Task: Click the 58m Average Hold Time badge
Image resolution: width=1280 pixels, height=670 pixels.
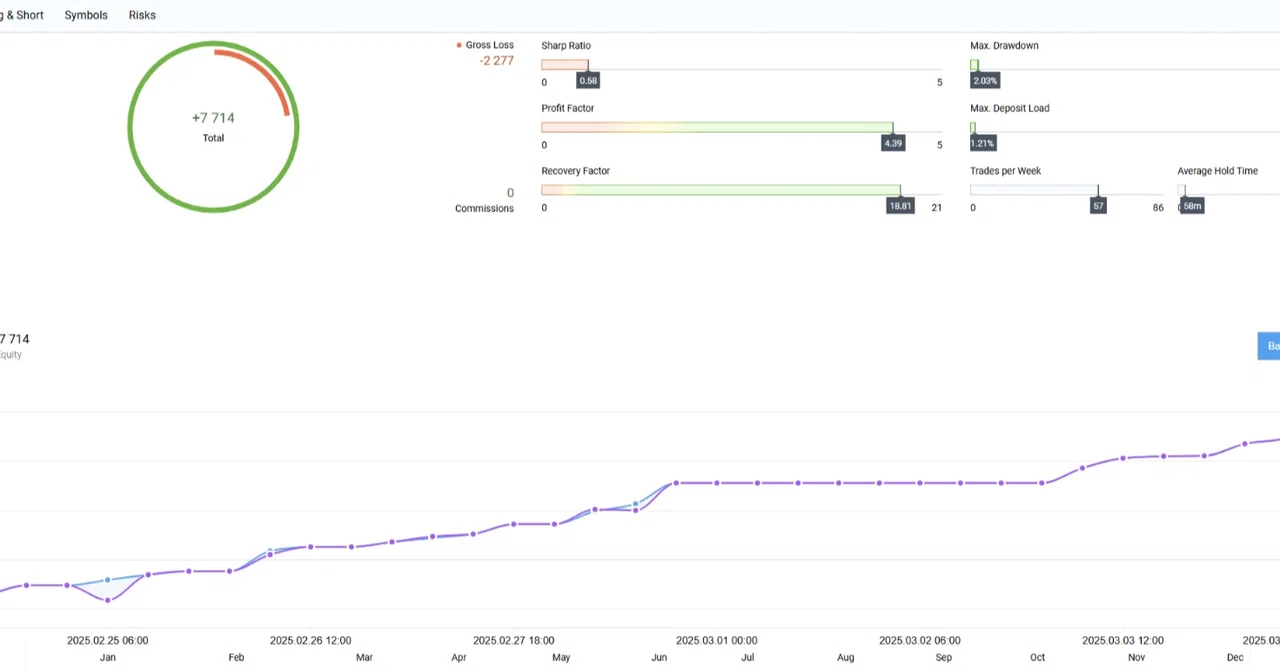Action: (x=1192, y=206)
